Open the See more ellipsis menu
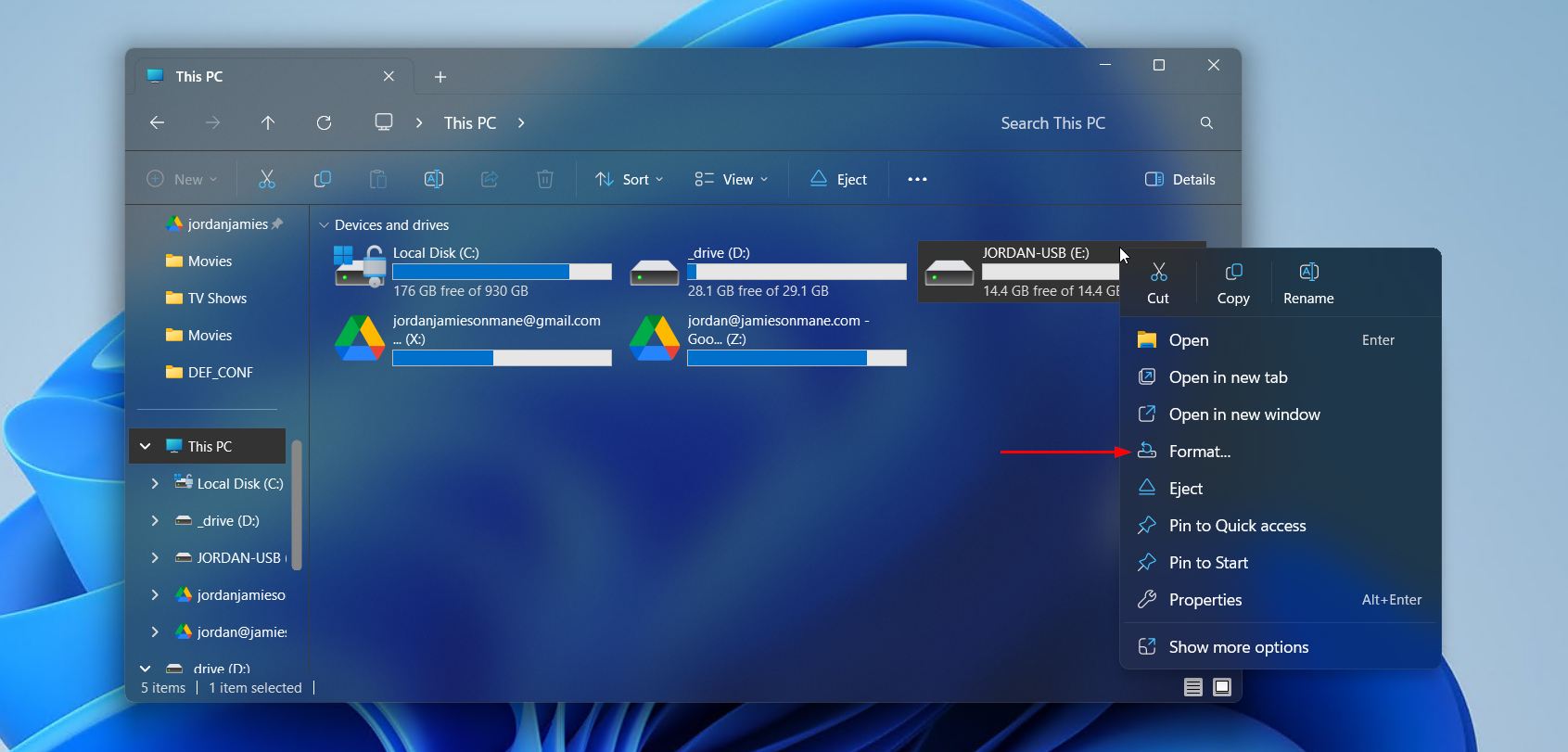Screen dimensions: 1568x752 [x=917, y=179]
